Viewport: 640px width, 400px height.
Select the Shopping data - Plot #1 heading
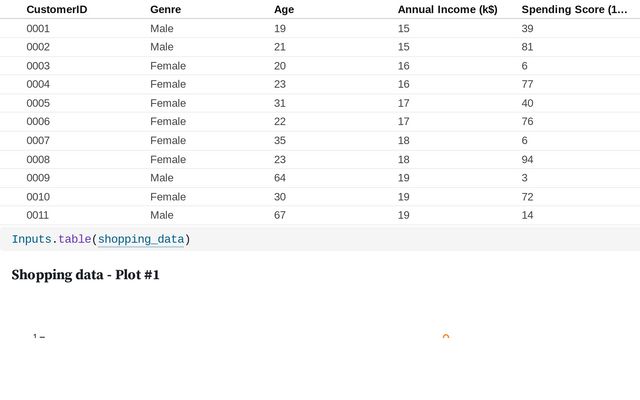pyautogui.click(x=85, y=275)
